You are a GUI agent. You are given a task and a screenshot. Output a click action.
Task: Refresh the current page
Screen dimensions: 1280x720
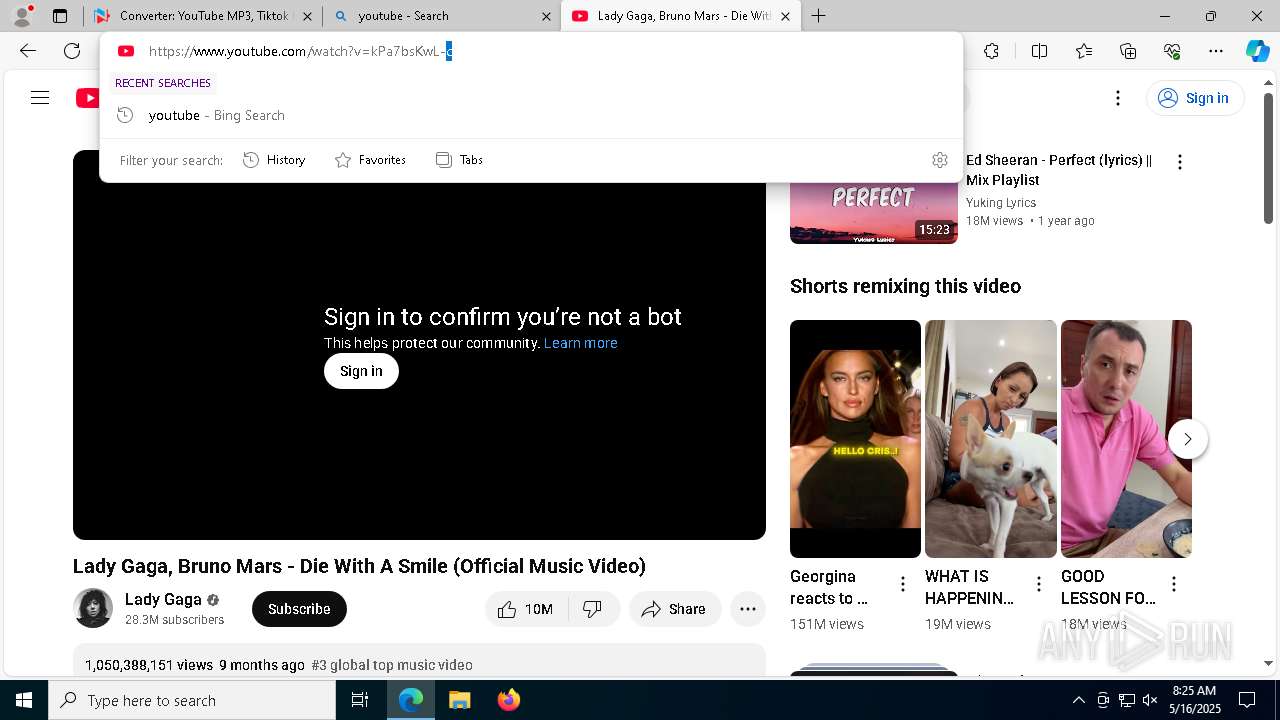click(x=72, y=51)
